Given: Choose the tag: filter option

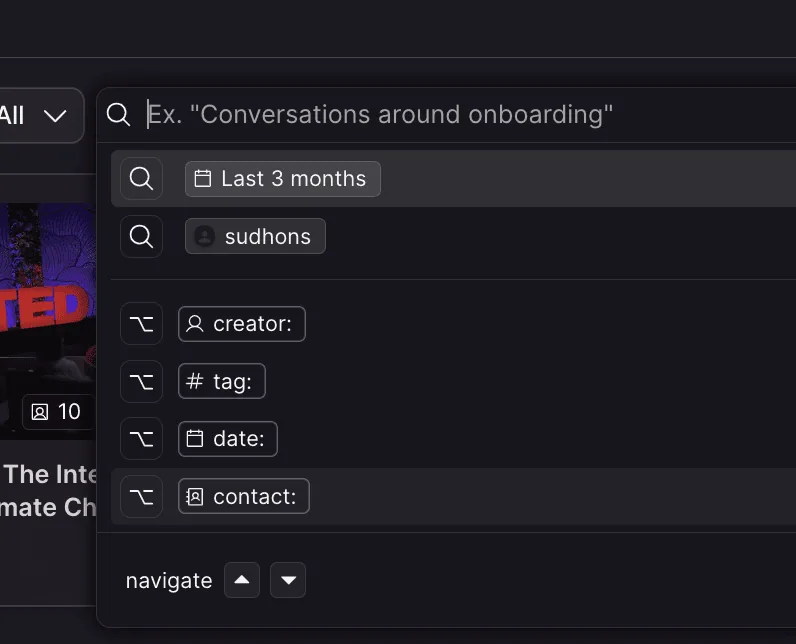Looking at the screenshot, I should coord(222,381).
